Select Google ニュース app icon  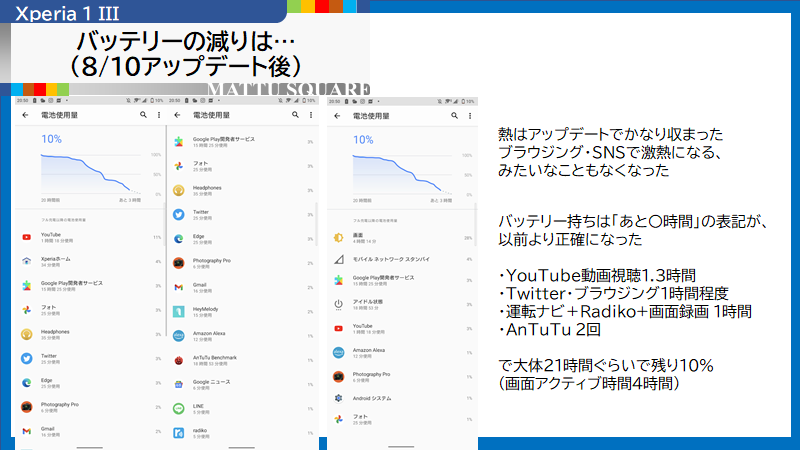click(x=179, y=384)
